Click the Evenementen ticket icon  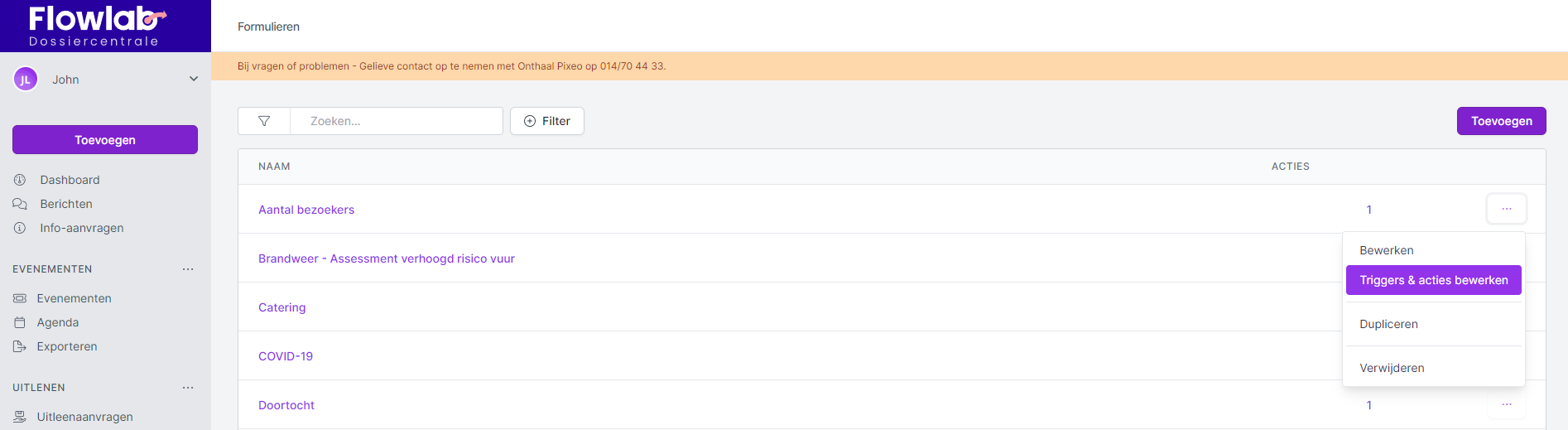point(20,298)
